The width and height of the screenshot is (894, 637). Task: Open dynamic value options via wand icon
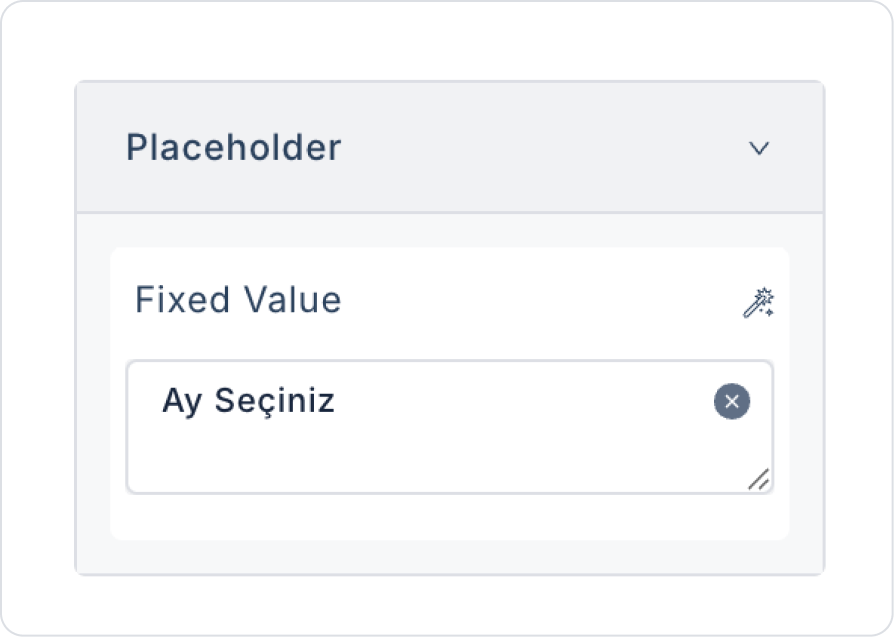pos(759,302)
